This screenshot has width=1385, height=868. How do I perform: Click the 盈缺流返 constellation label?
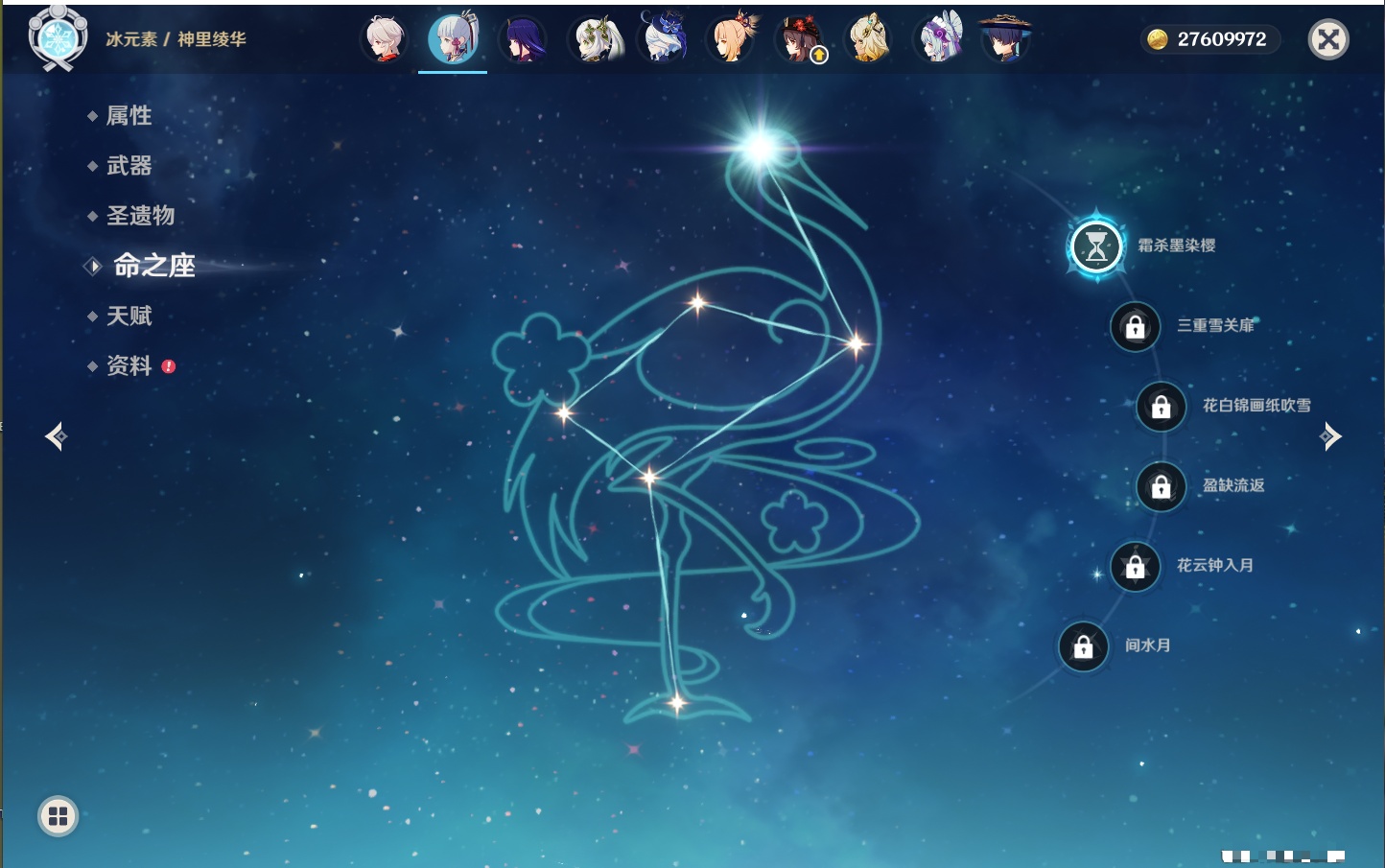1233,485
